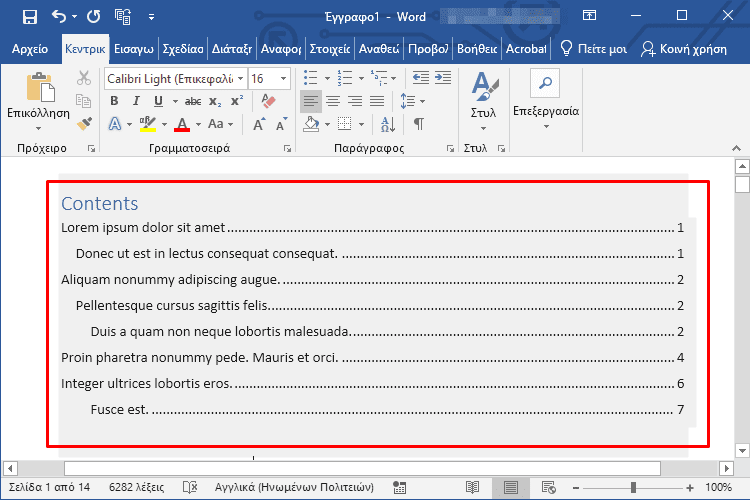This screenshot has width=750, height=500.
Task: Switch to Read Mode view
Action: click(x=473, y=488)
